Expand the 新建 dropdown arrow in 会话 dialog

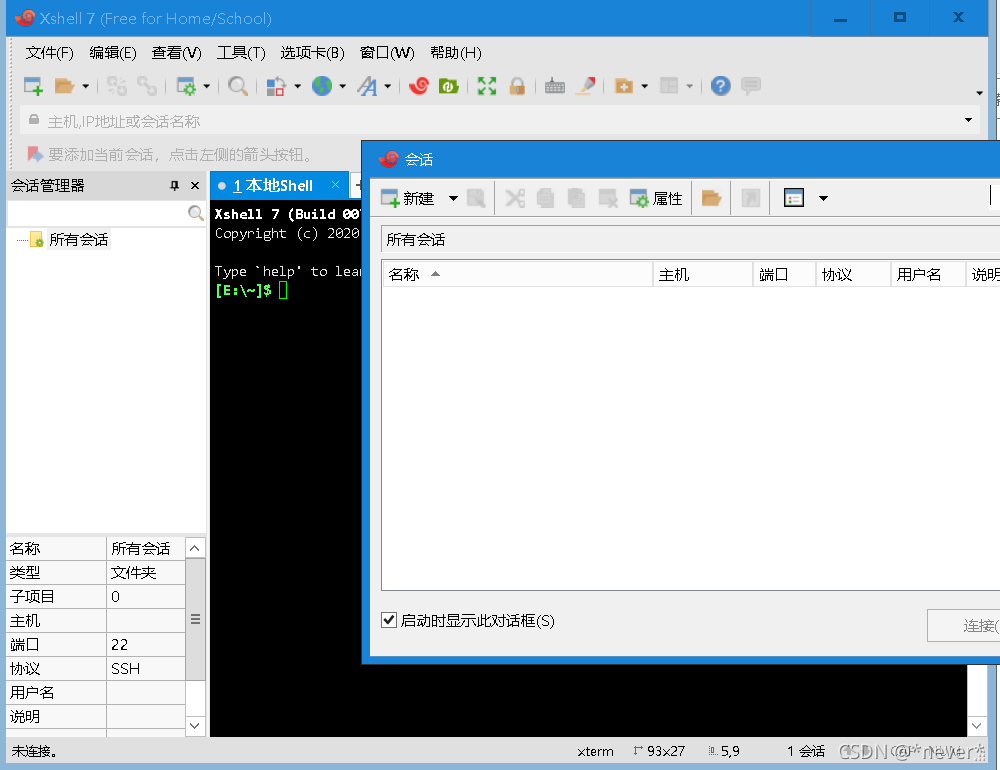(453, 198)
